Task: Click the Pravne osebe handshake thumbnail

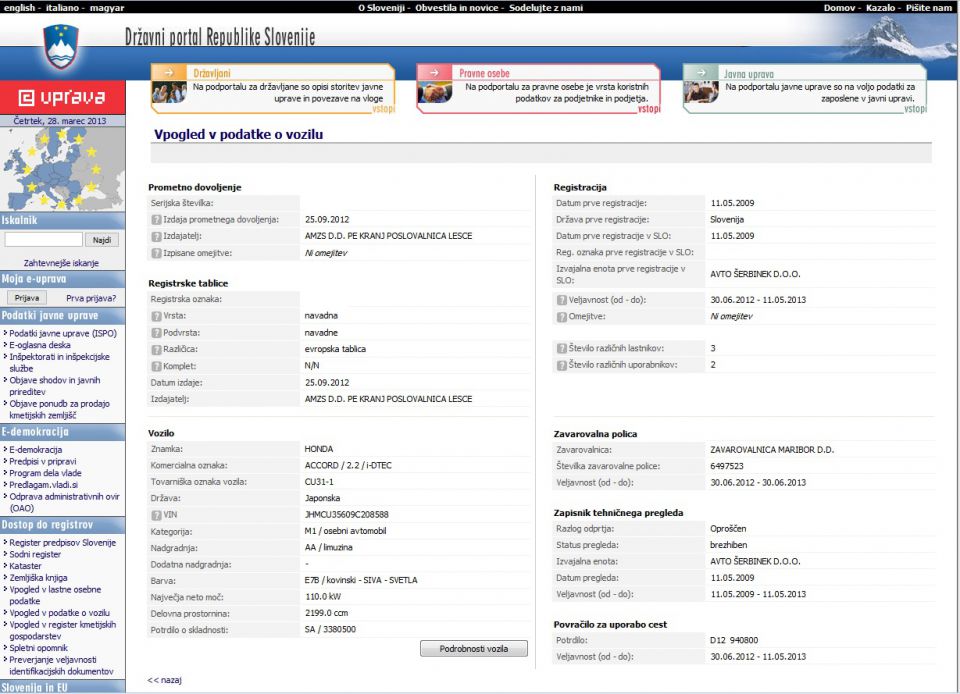Action: coord(435,92)
